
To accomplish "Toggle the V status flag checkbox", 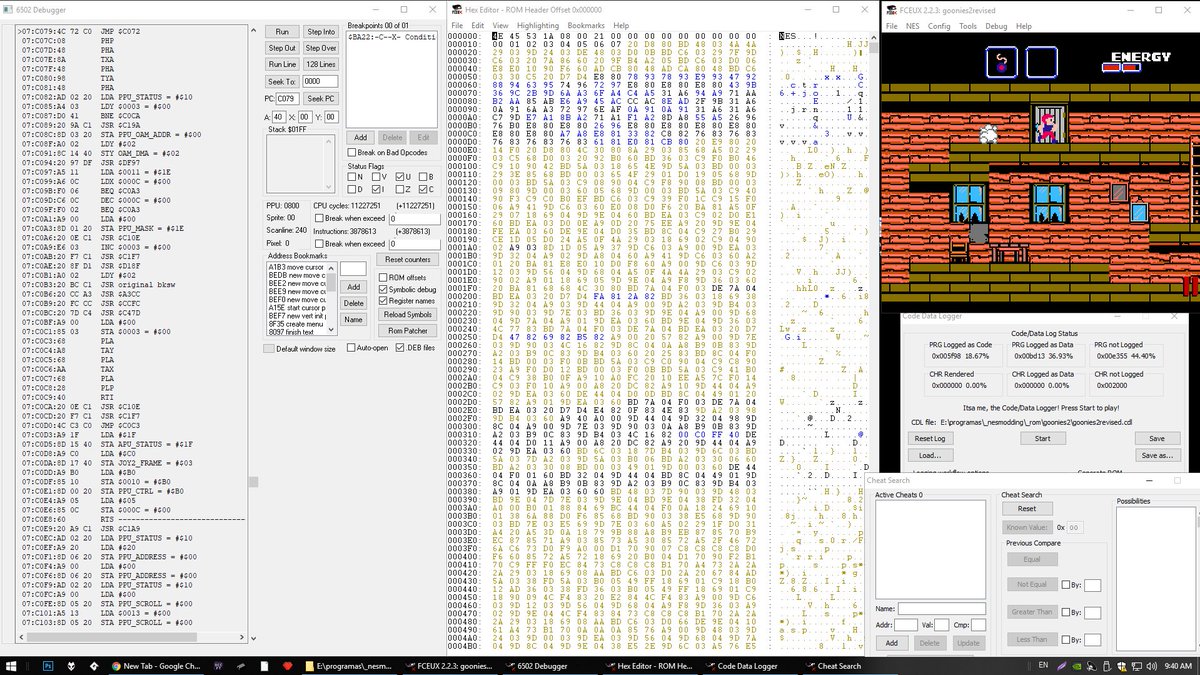I will tap(377, 176).
